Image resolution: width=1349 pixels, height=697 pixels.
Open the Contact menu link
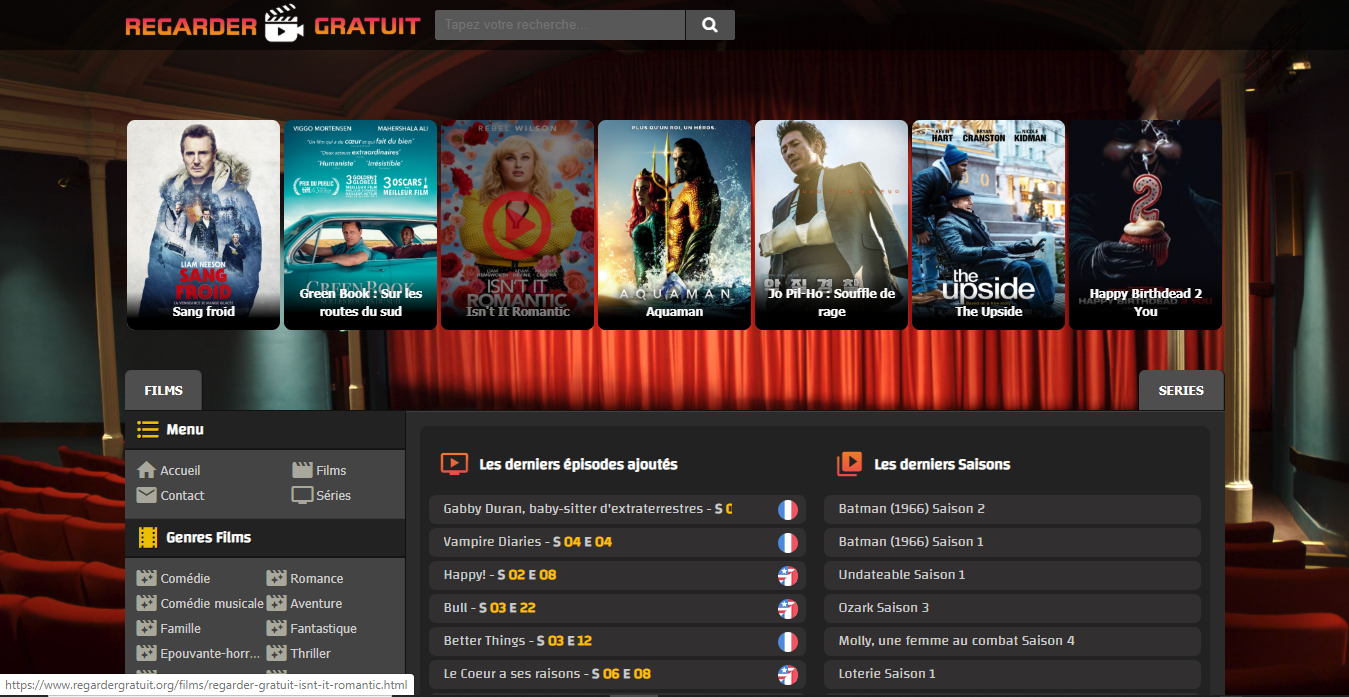pos(182,495)
